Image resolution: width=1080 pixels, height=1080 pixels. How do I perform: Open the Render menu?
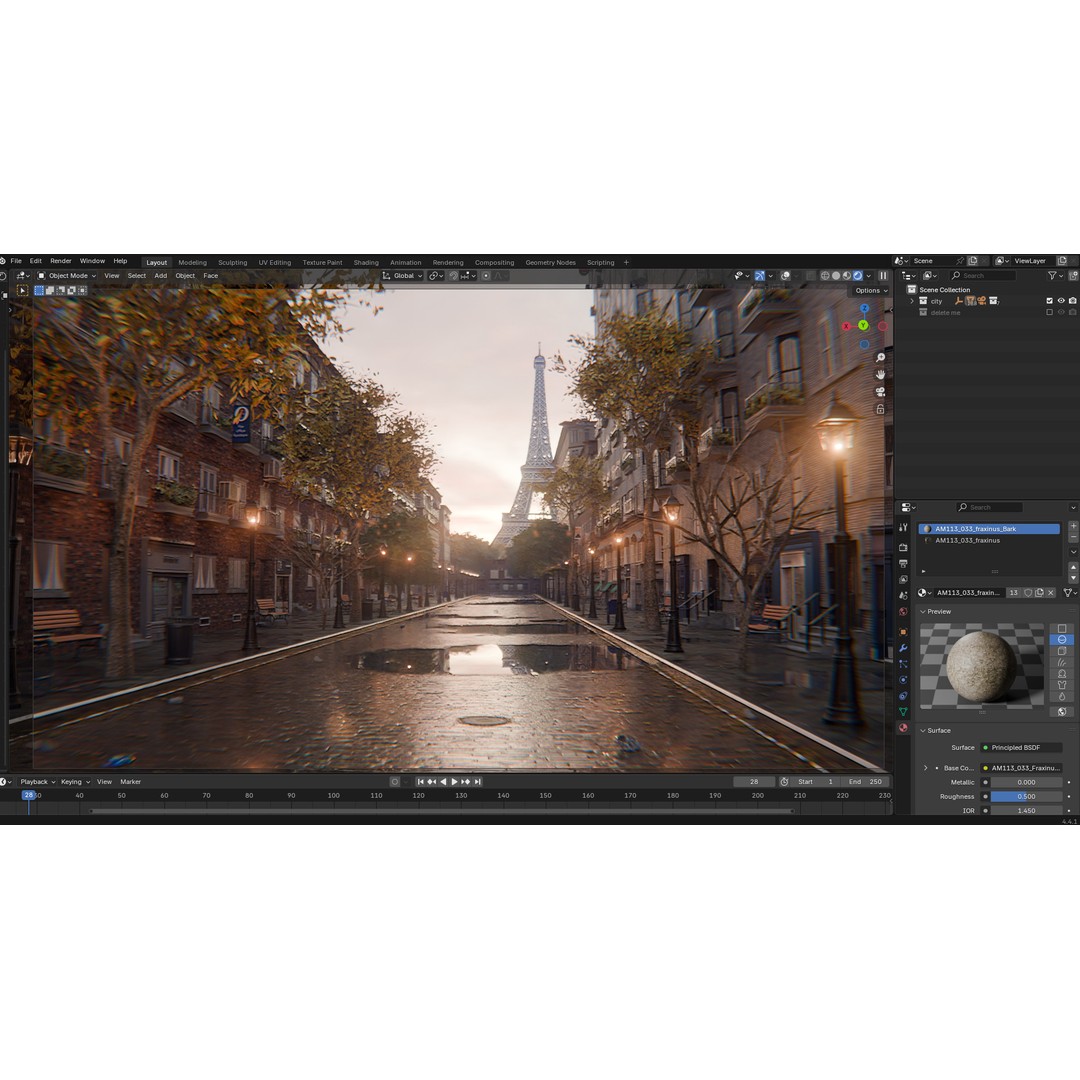pos(60,262)
